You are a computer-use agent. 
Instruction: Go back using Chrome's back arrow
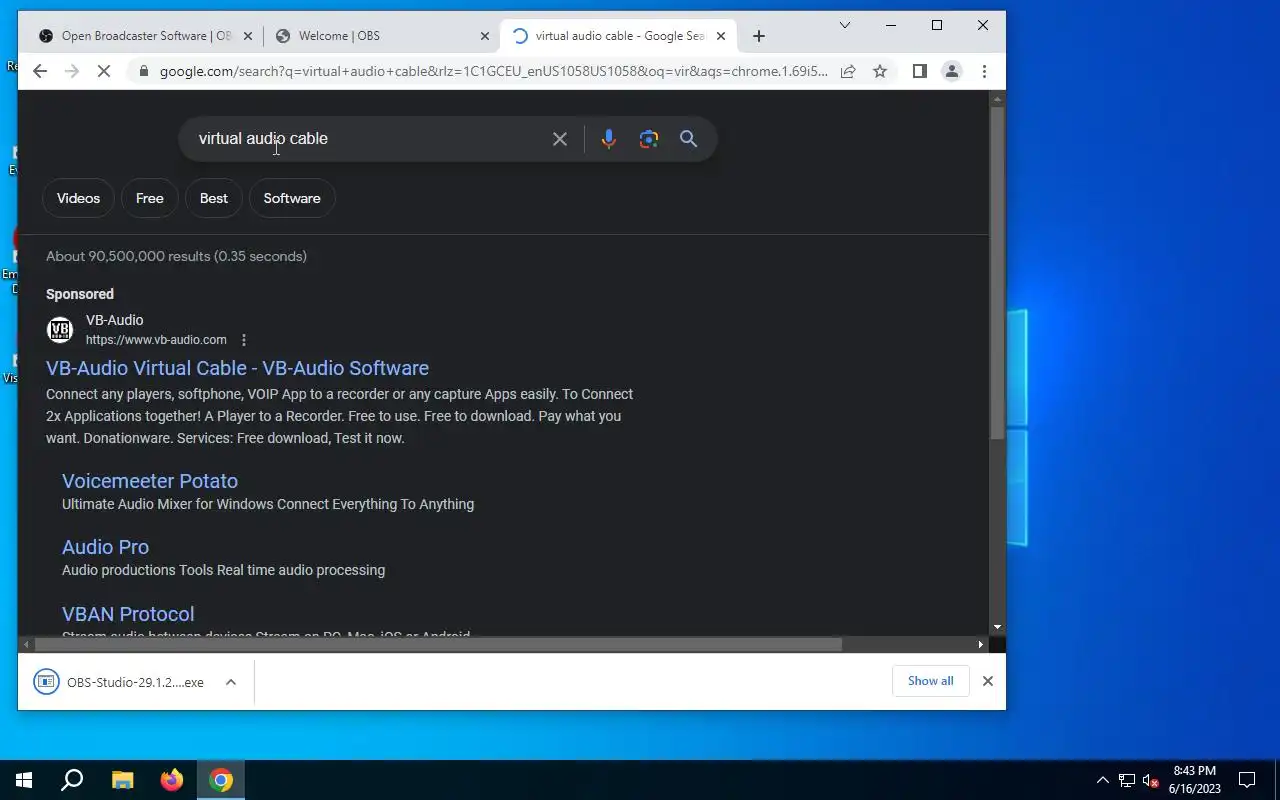point(40,71)
